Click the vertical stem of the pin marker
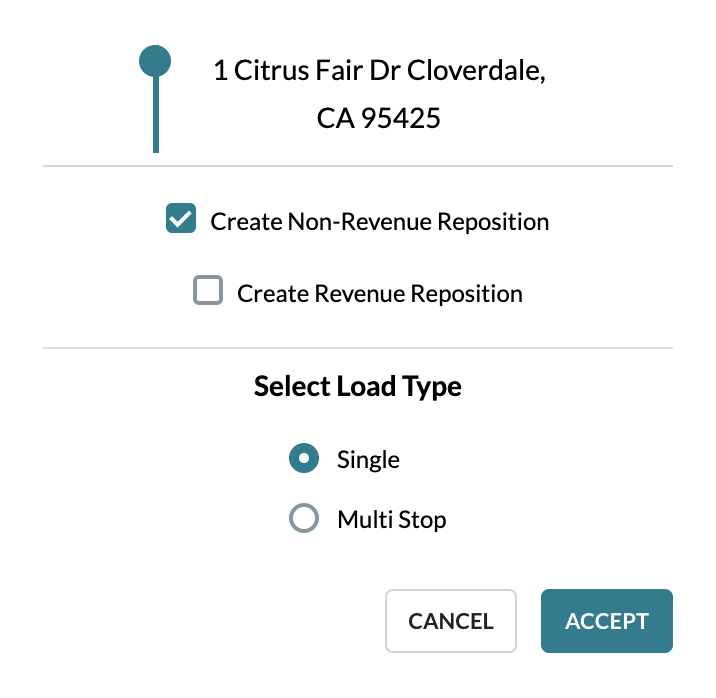Image resolution: width=716 pixels, height=698 pixels. (x=156, y=118)
